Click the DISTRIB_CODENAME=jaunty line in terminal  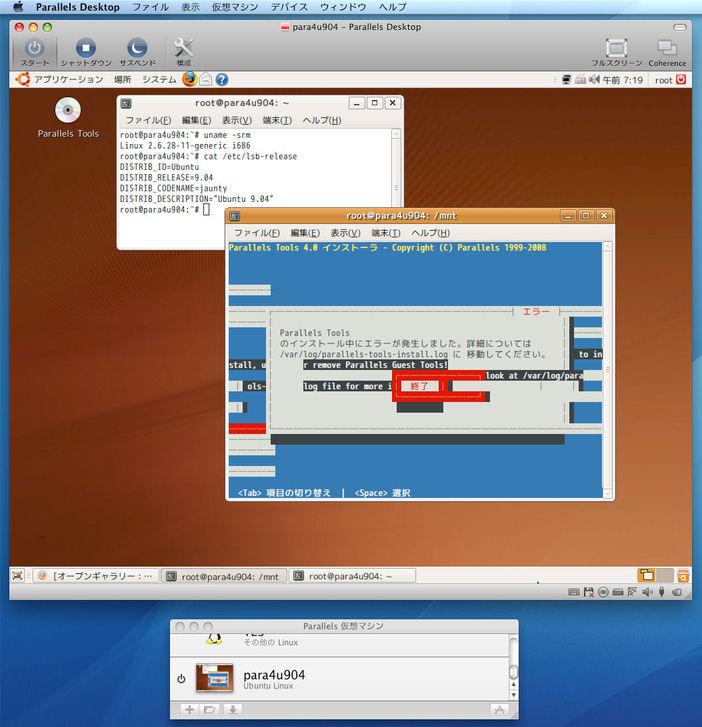coord(173,188)
